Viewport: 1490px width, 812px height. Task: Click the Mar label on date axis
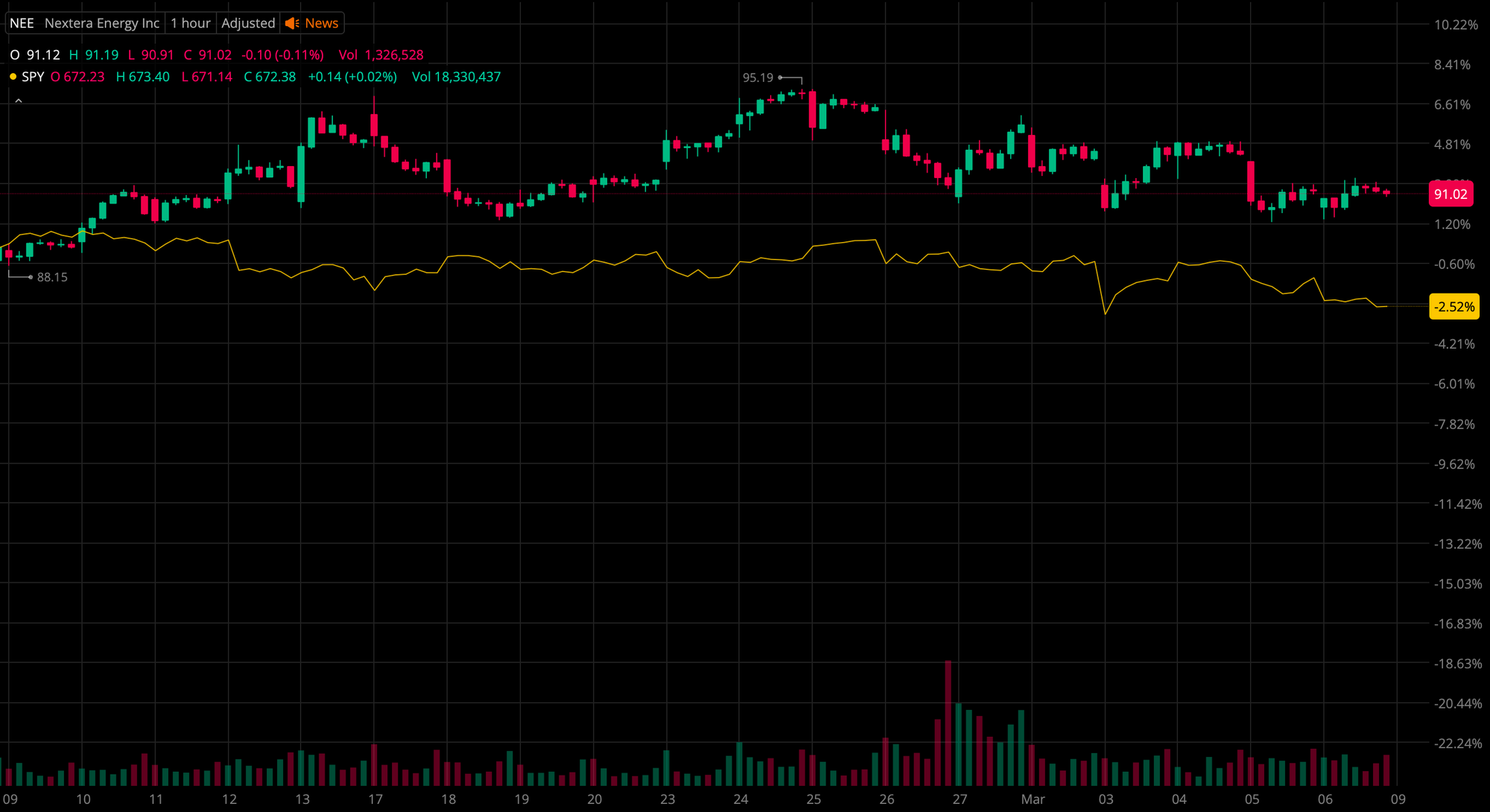tap(1033, 799)
